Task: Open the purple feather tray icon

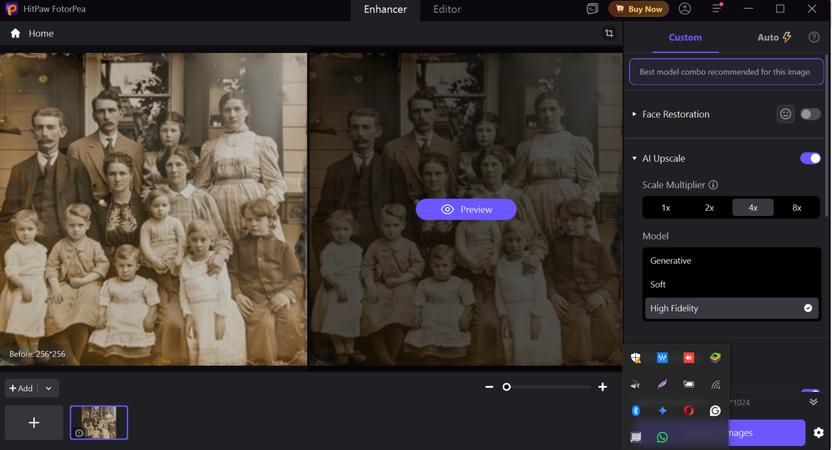Action: pos(662,384)
